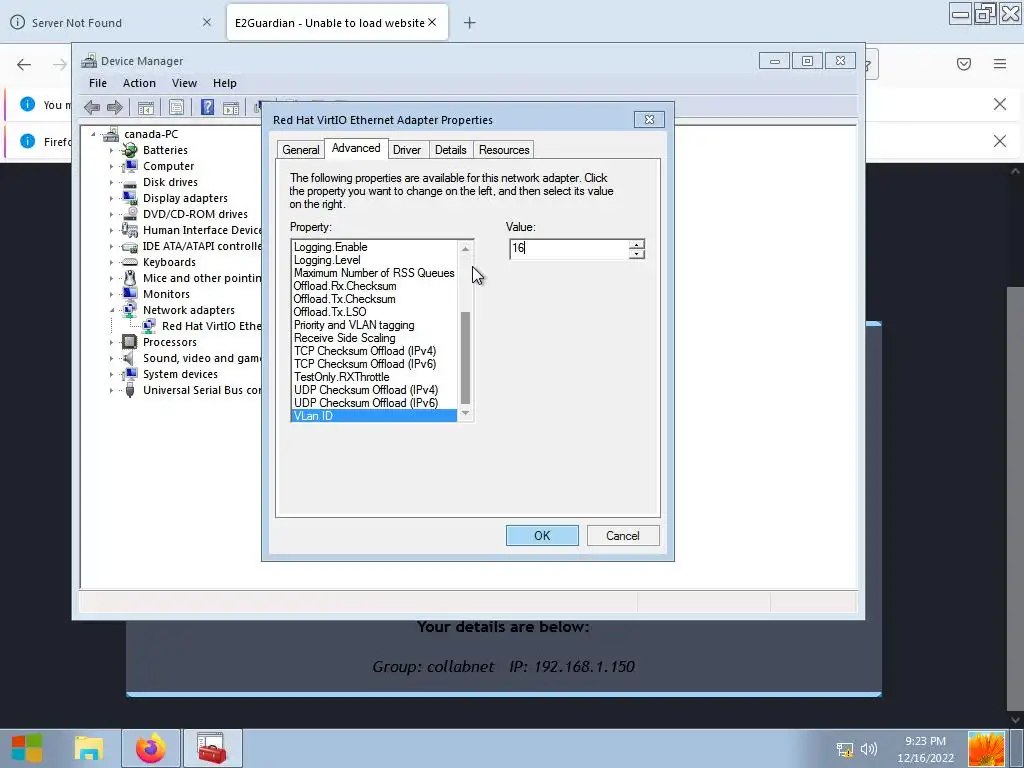Click the blue Help question mark icon
Viewport: 1024px width, 768px height.
[x=207, y=107]
